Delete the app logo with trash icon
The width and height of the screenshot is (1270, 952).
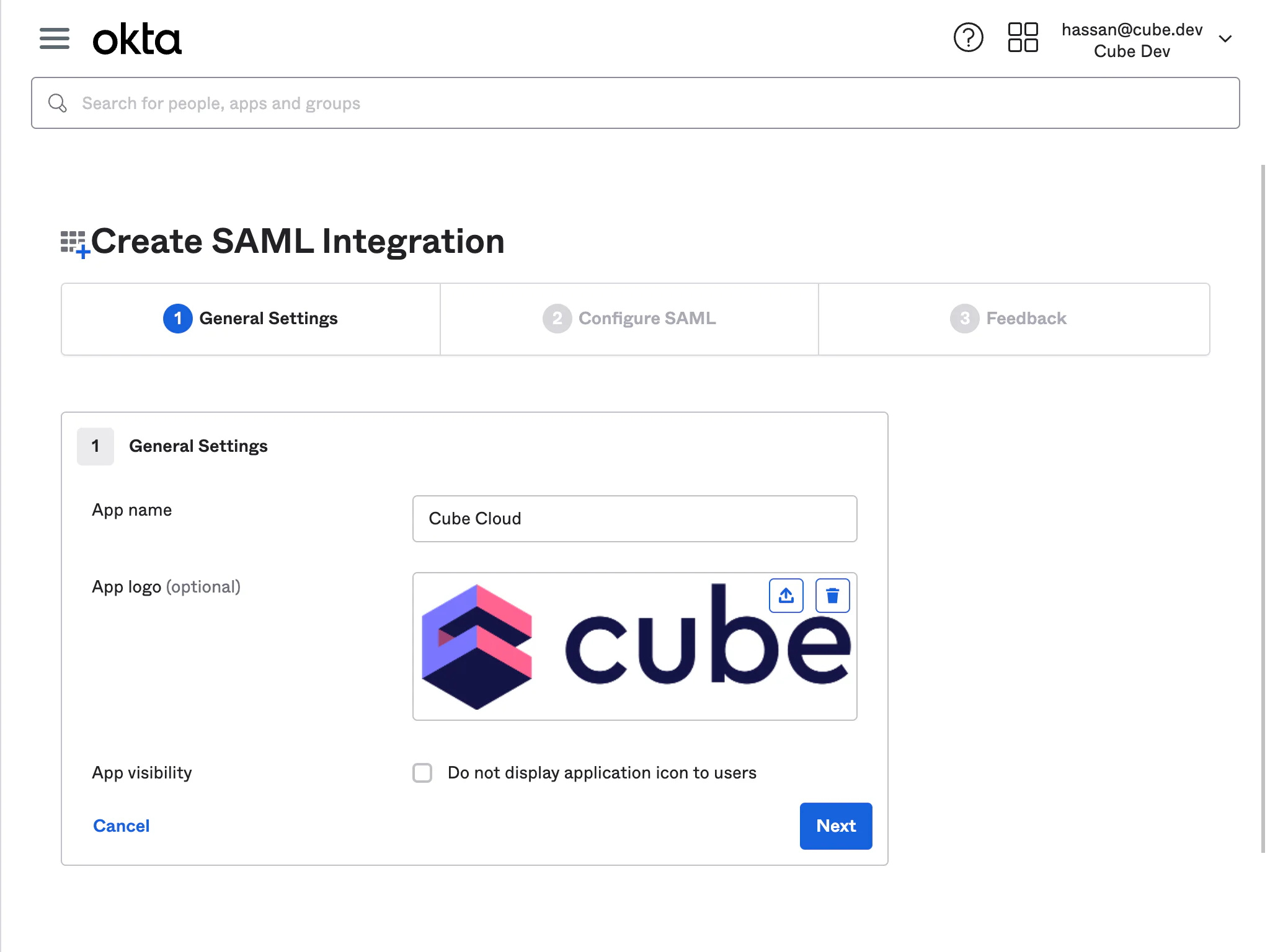(x=832, y=596)
